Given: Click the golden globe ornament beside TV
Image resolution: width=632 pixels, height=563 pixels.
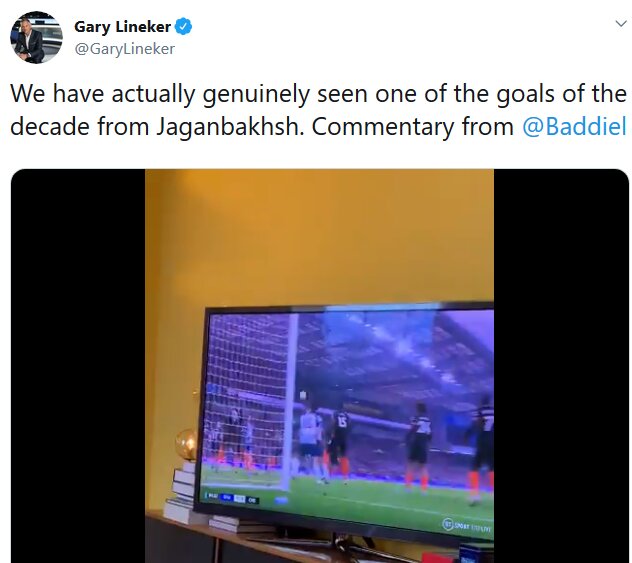Looking at the screenshot, I should click(x=187, y=445).
